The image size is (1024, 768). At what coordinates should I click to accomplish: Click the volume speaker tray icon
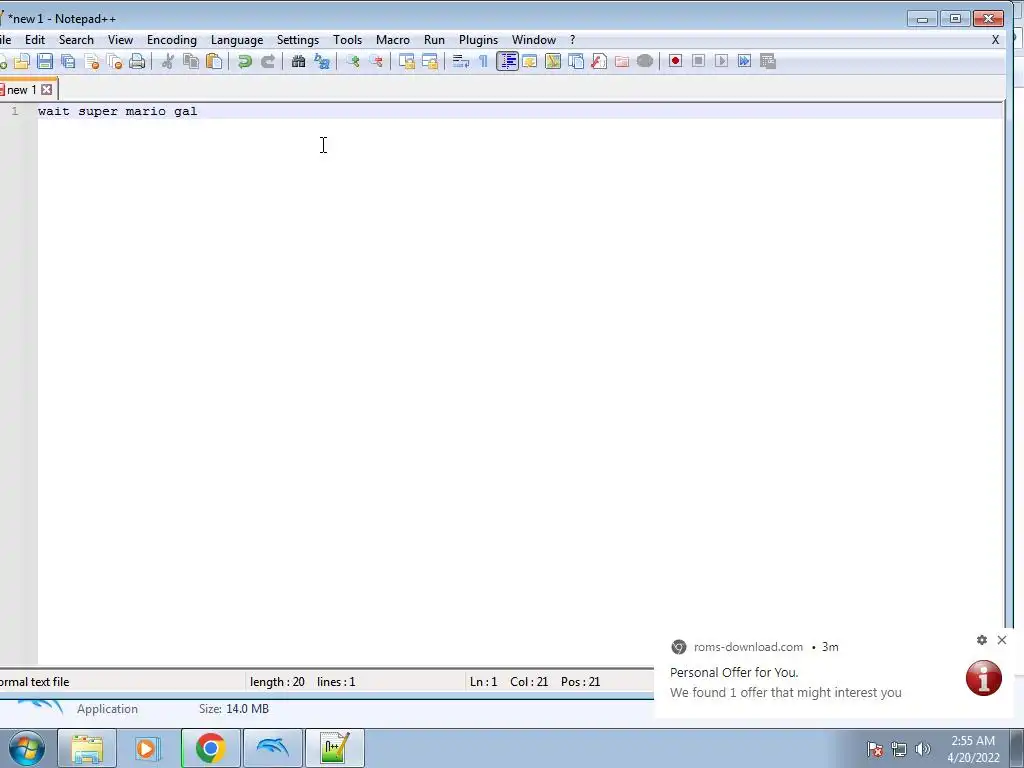922,749
